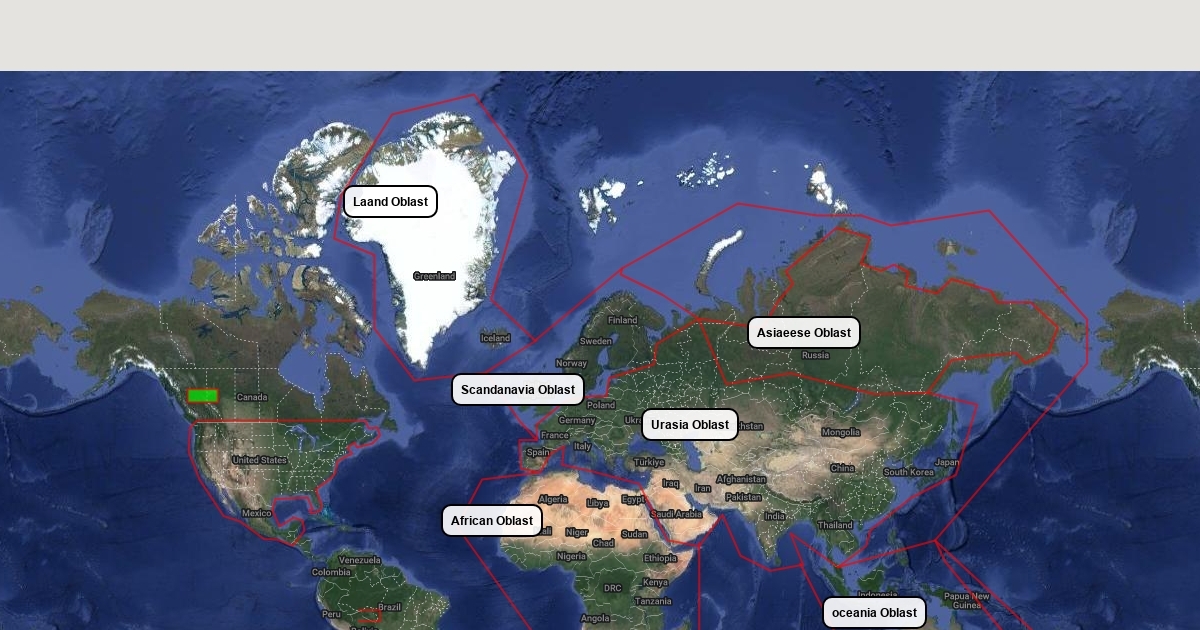This screenshot has height=630, width=1200.
Task: Click the Asiaeese Oblast label
Action: point(803,333)
